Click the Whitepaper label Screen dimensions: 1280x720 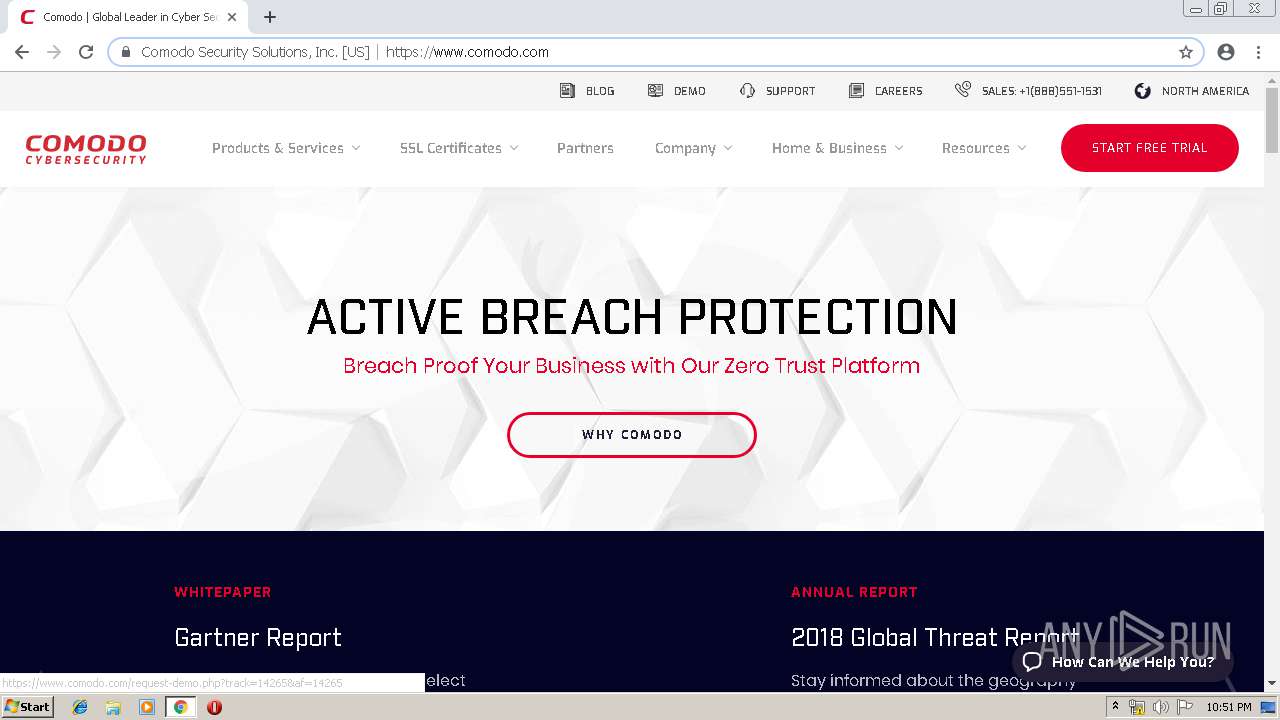pyautogui.click(x=223, y=592)
